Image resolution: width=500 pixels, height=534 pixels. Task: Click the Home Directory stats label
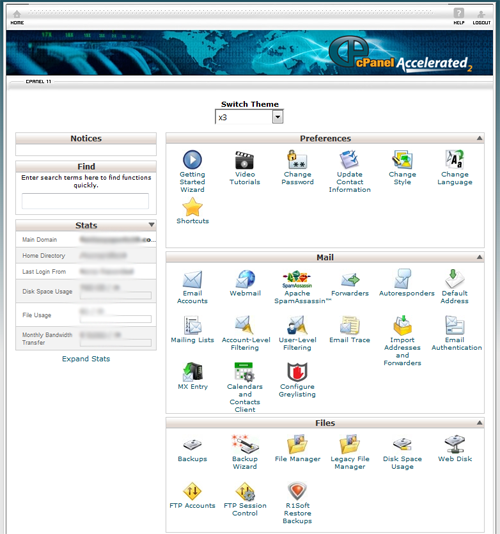pos(44,255)
